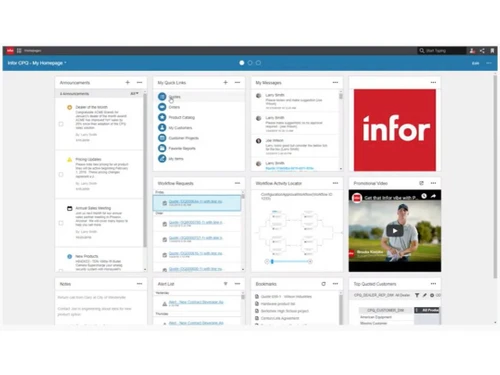Check the Pricing Updates announcement checkbox
Screen dimensions: 500x375
pyautogui.click(x=61, y=174)
